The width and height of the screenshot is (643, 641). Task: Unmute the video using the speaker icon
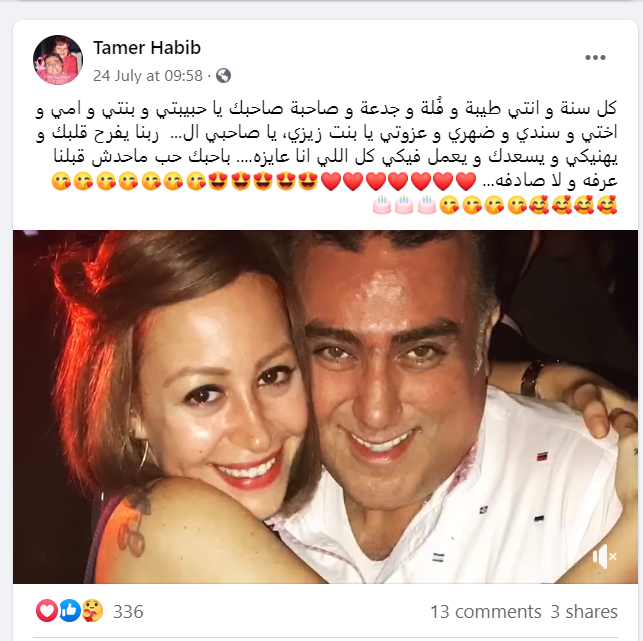pyautogui.click(x=604, y=556)
